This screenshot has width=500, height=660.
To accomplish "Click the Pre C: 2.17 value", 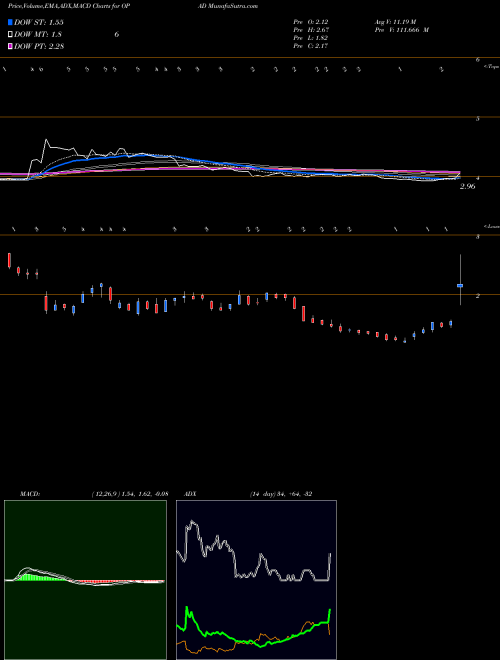I will pyautogui.click(x=311, y=46).
